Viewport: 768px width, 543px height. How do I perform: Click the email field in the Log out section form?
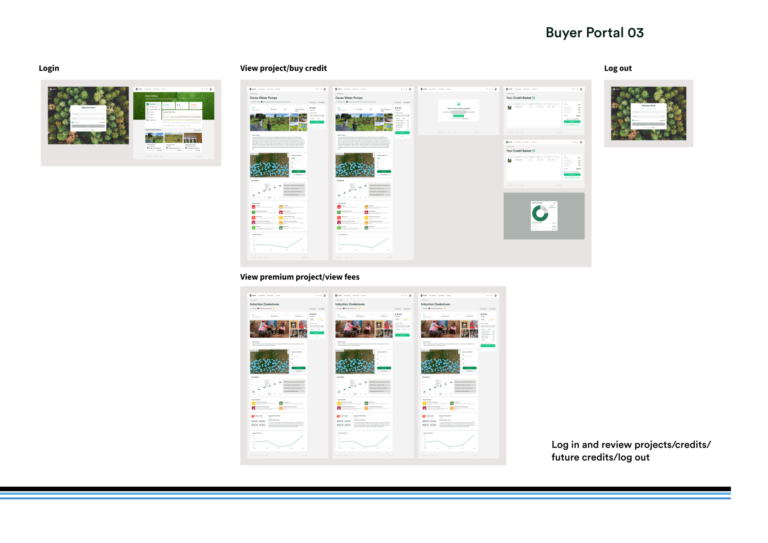pyautogui.click(x=648, y=114)
